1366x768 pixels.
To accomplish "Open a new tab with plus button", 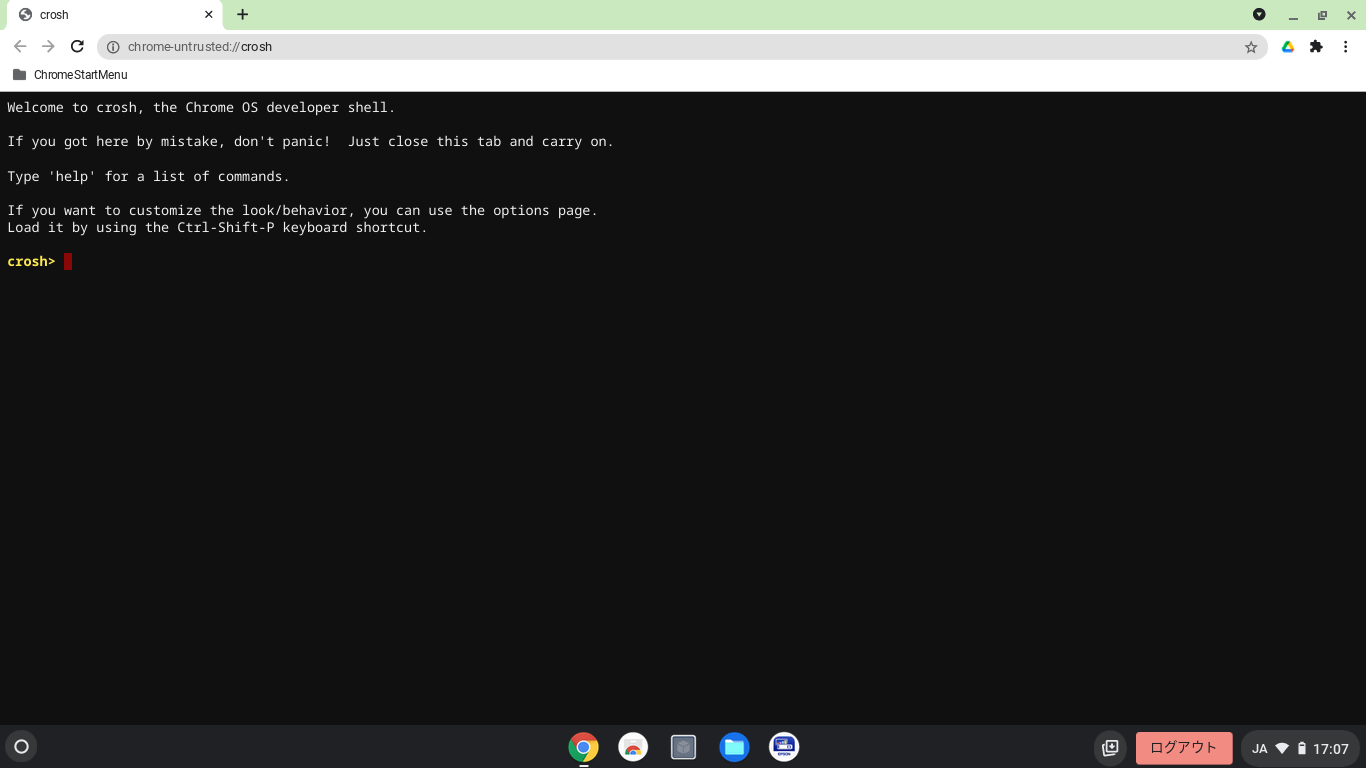I will click(242, 15).
